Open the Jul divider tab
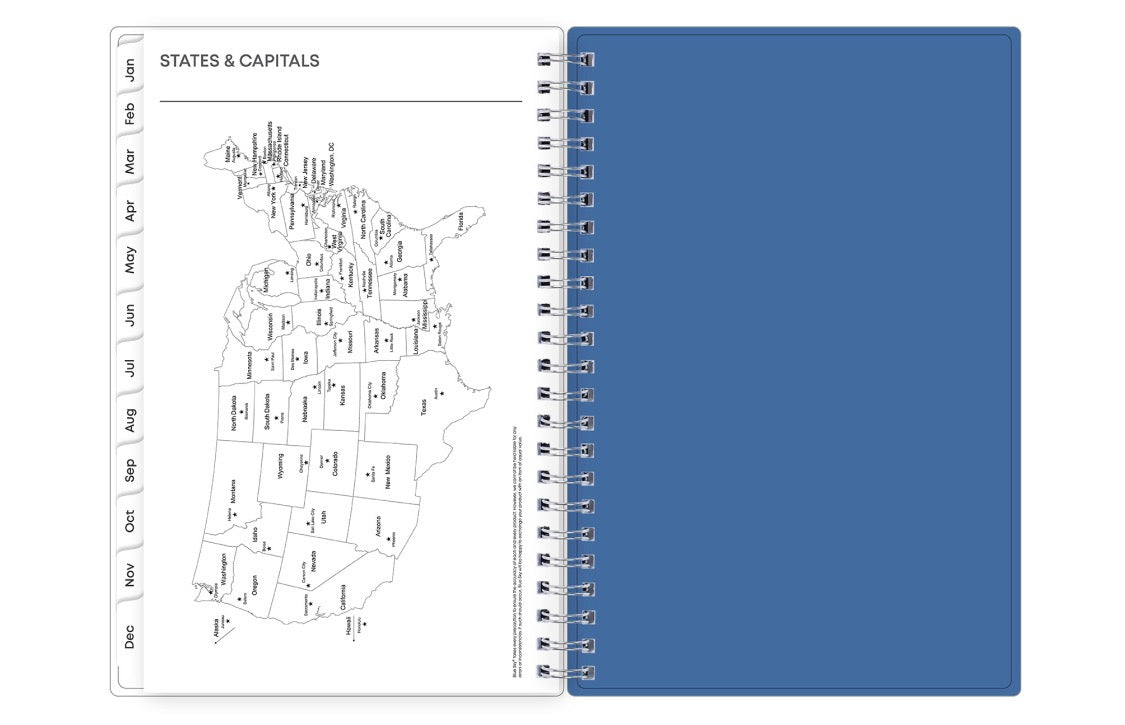This screenshot has width=1125, height=725. point(130,367)
